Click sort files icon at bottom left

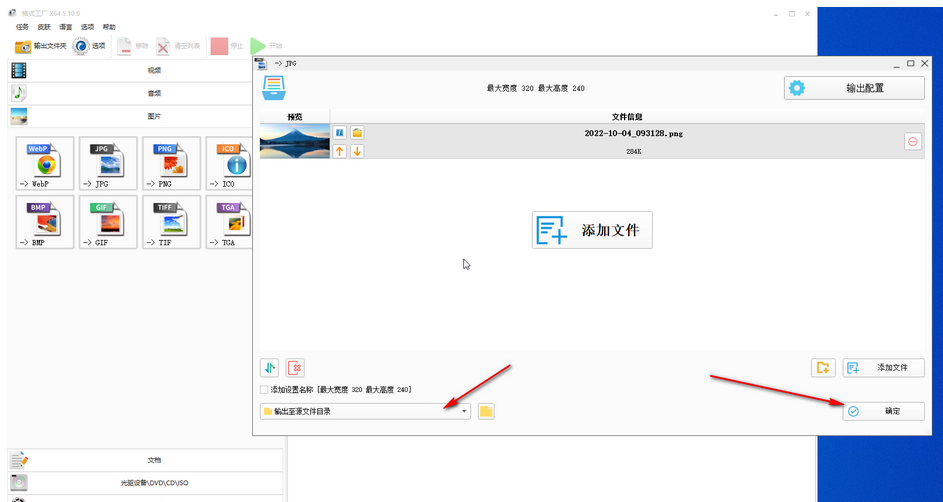(269, 367)
